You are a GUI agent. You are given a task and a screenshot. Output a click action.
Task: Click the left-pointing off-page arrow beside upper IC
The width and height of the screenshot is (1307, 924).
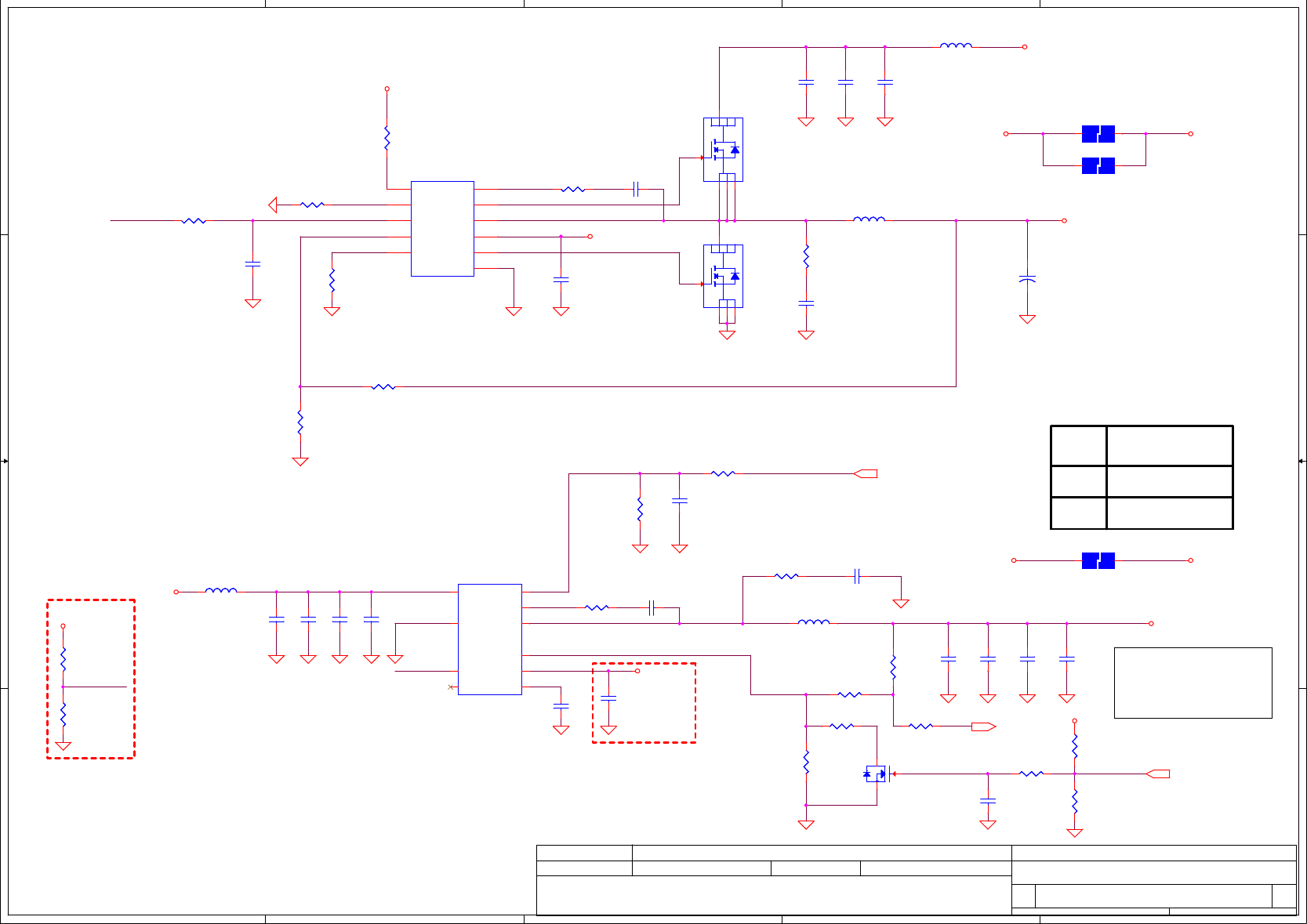(273, 205)
